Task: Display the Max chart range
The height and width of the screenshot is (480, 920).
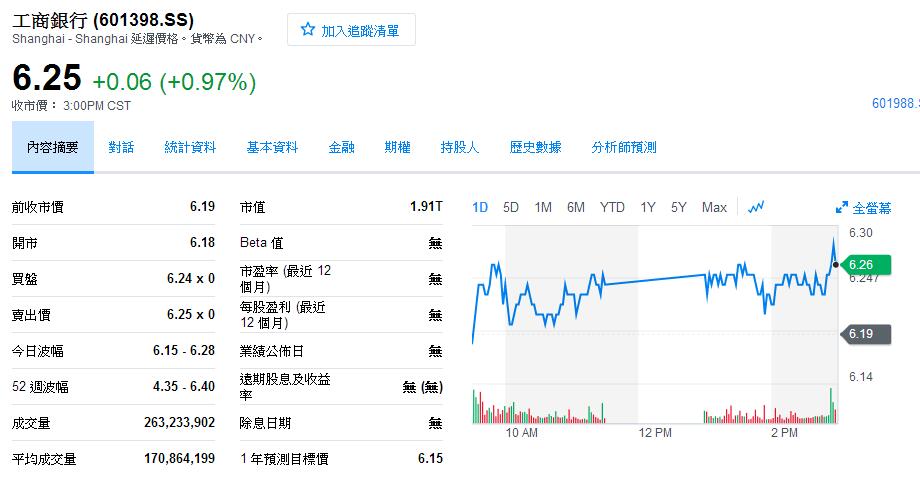Action: pos(714,207)
